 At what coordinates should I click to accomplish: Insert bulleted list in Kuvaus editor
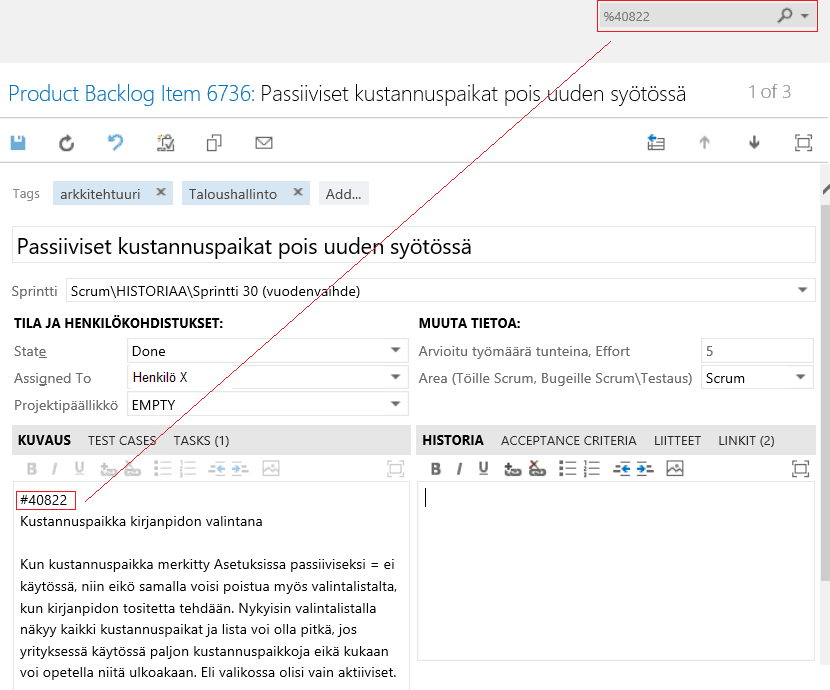click(x=163, y=469)
